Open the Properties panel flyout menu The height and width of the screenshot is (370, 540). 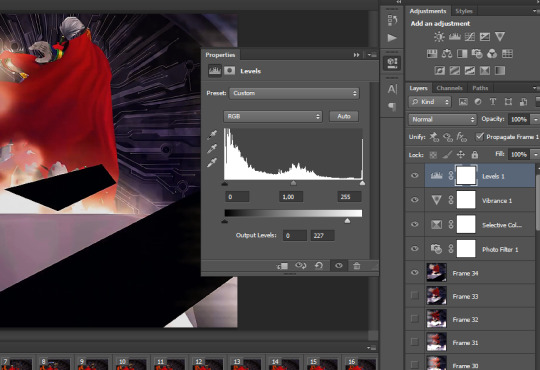(372, 55)
